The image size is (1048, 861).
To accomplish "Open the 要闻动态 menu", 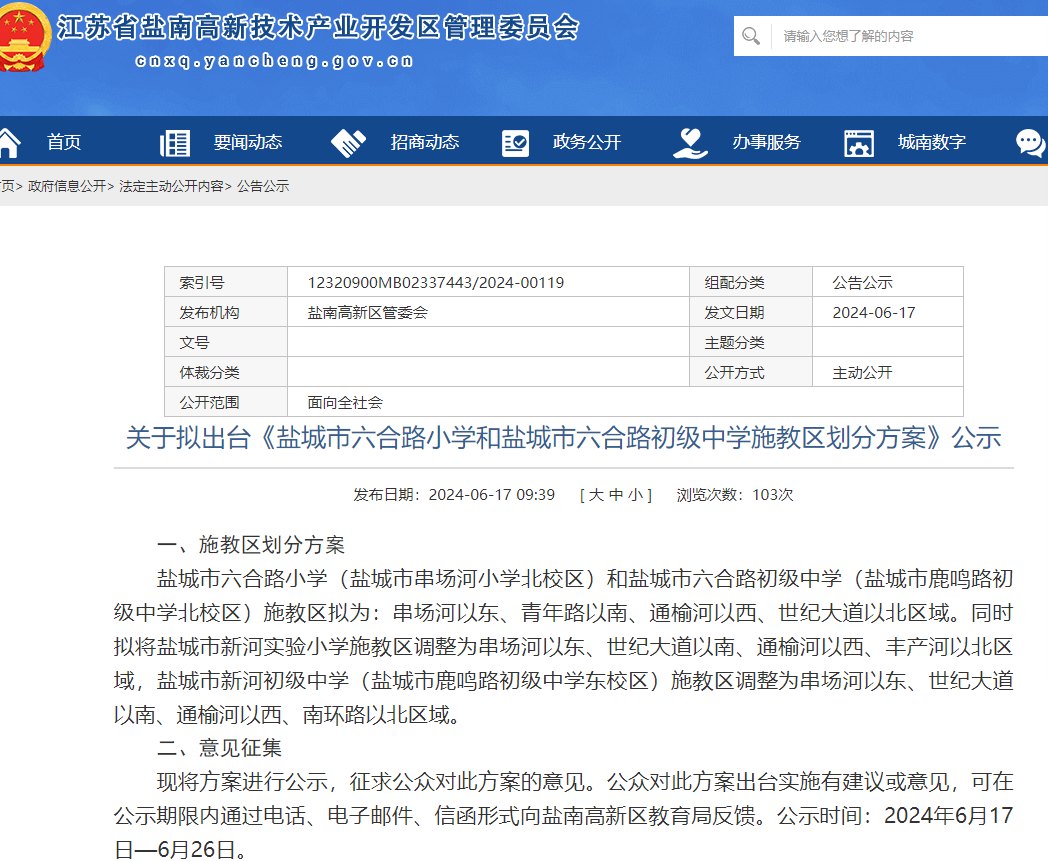I will pos(248,142).
